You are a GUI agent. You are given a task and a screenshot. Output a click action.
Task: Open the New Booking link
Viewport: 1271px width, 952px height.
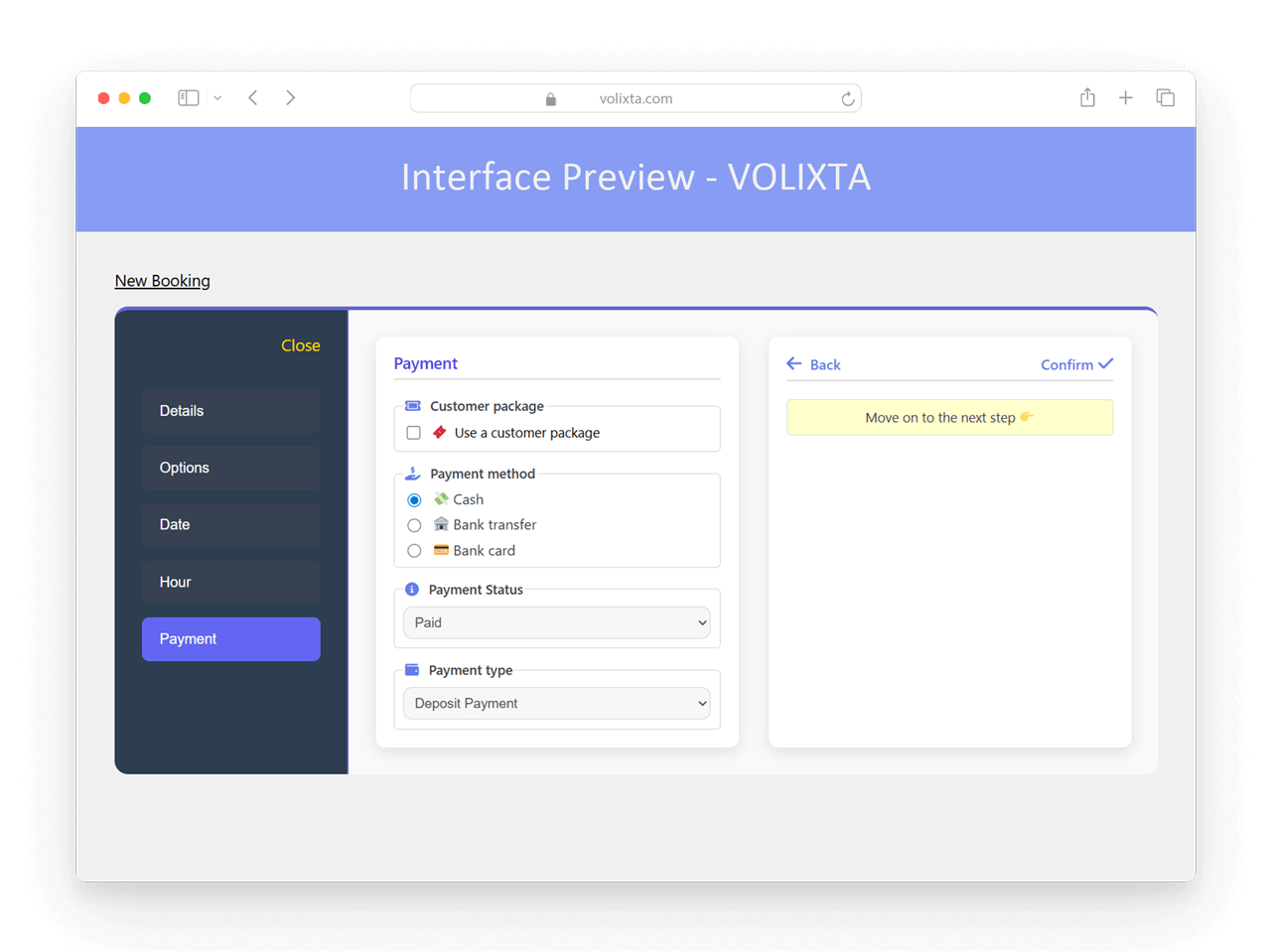click(162, 281)
